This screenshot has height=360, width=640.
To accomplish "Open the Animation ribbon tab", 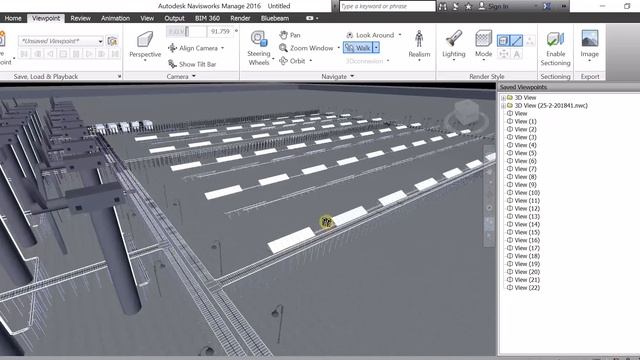I will click(116, 18).
